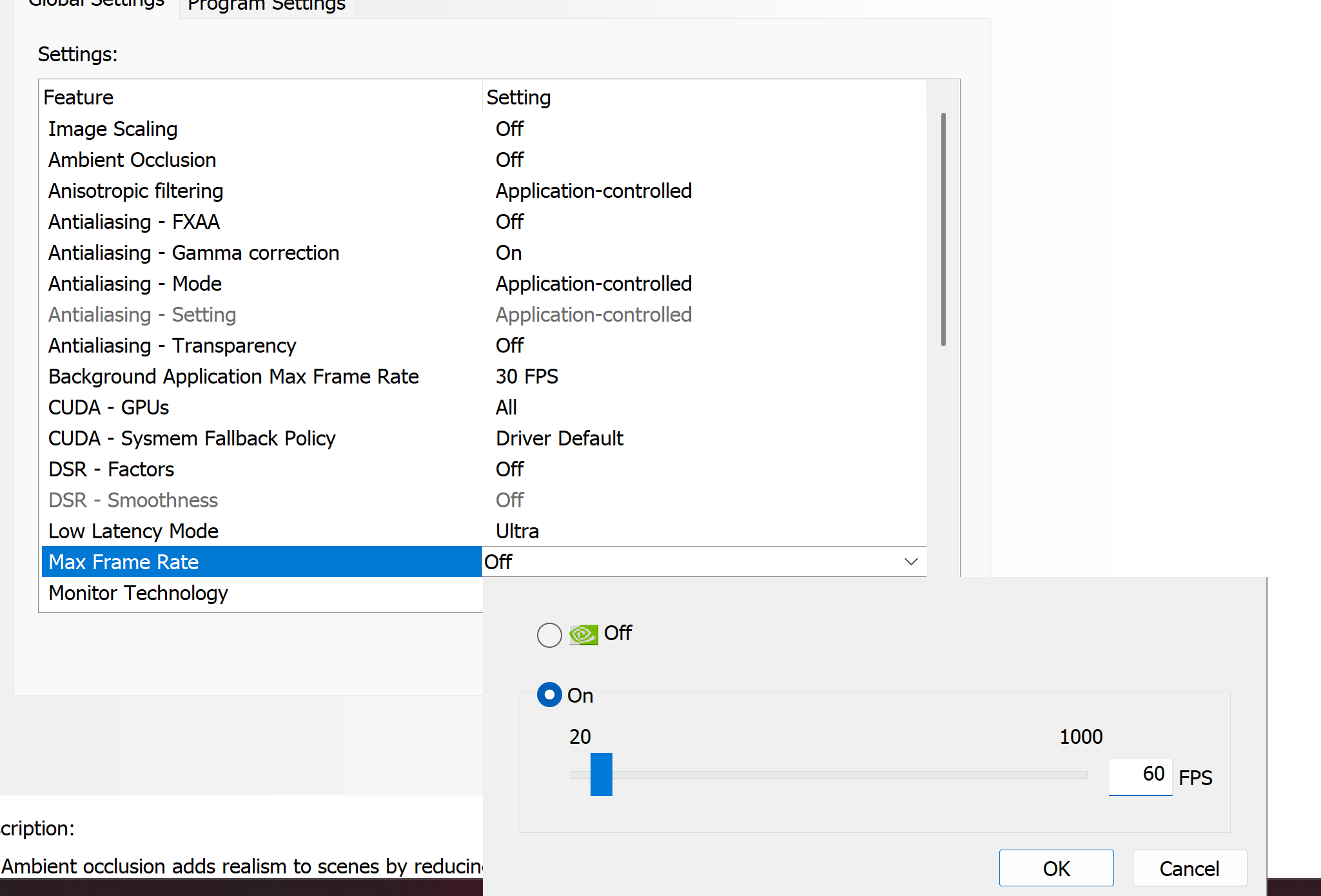Image resolution: width=1321 pixels, height=896 pixels.
Task: Select the On radio button for frame limit
Action: [x=549, y=695]
